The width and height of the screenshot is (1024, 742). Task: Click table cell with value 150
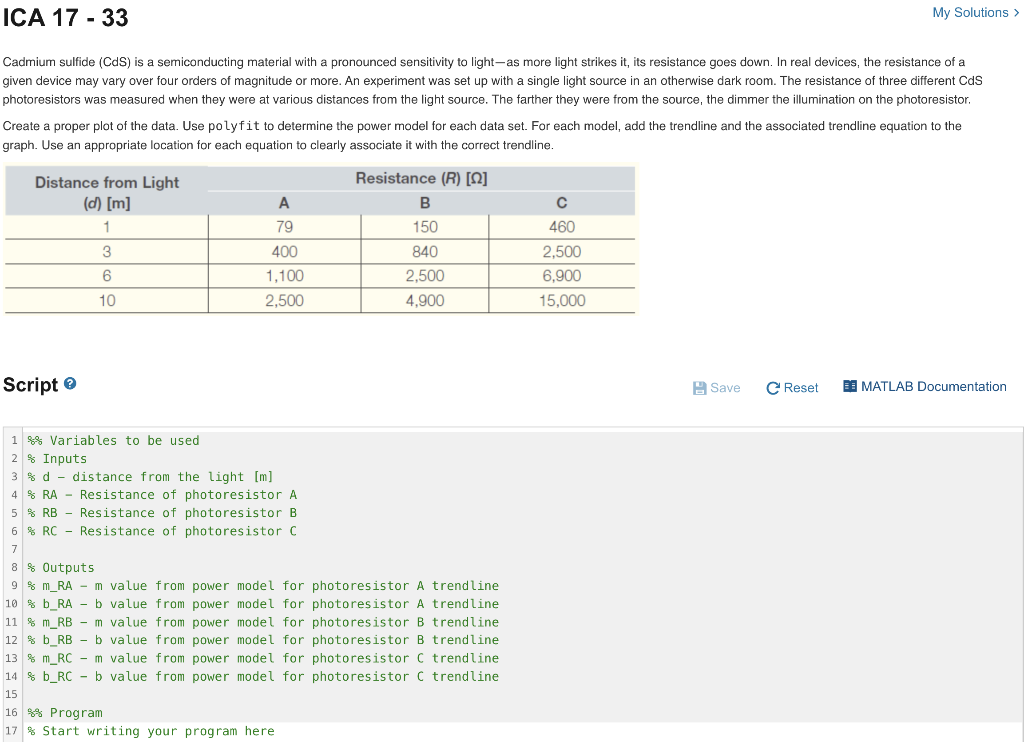(x=424, y=227)
